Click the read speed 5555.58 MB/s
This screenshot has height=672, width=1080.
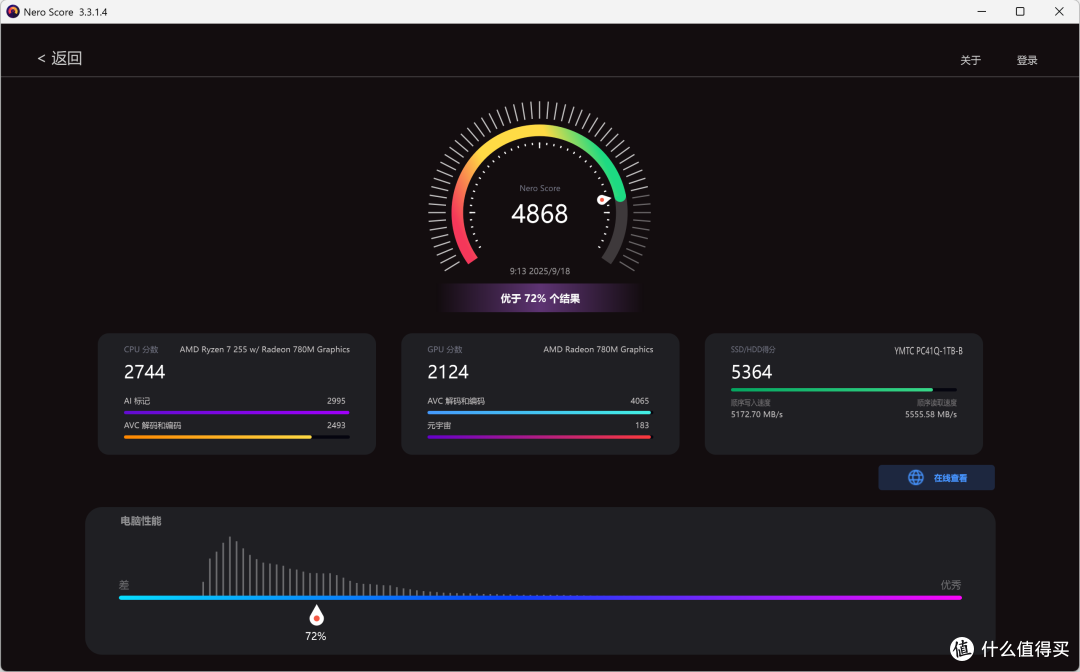click(x=931, y=414)
